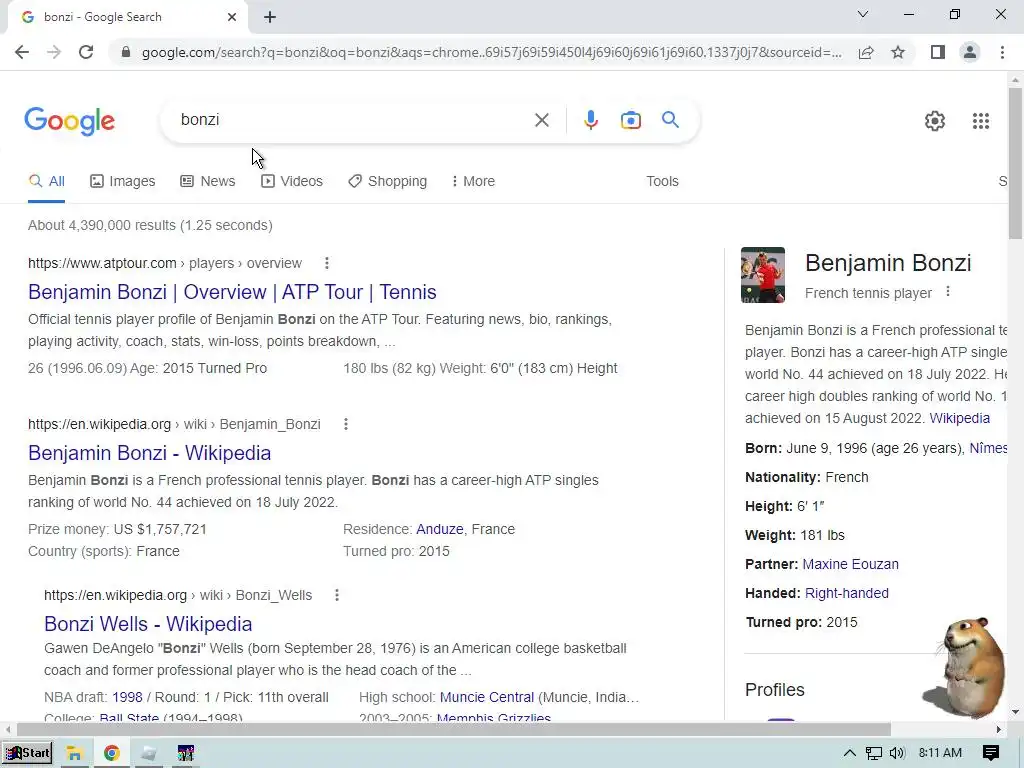Screen dimensions: 1024x768
Task: Open the Maxine Eouzan partner link
Action: point(850,564)
